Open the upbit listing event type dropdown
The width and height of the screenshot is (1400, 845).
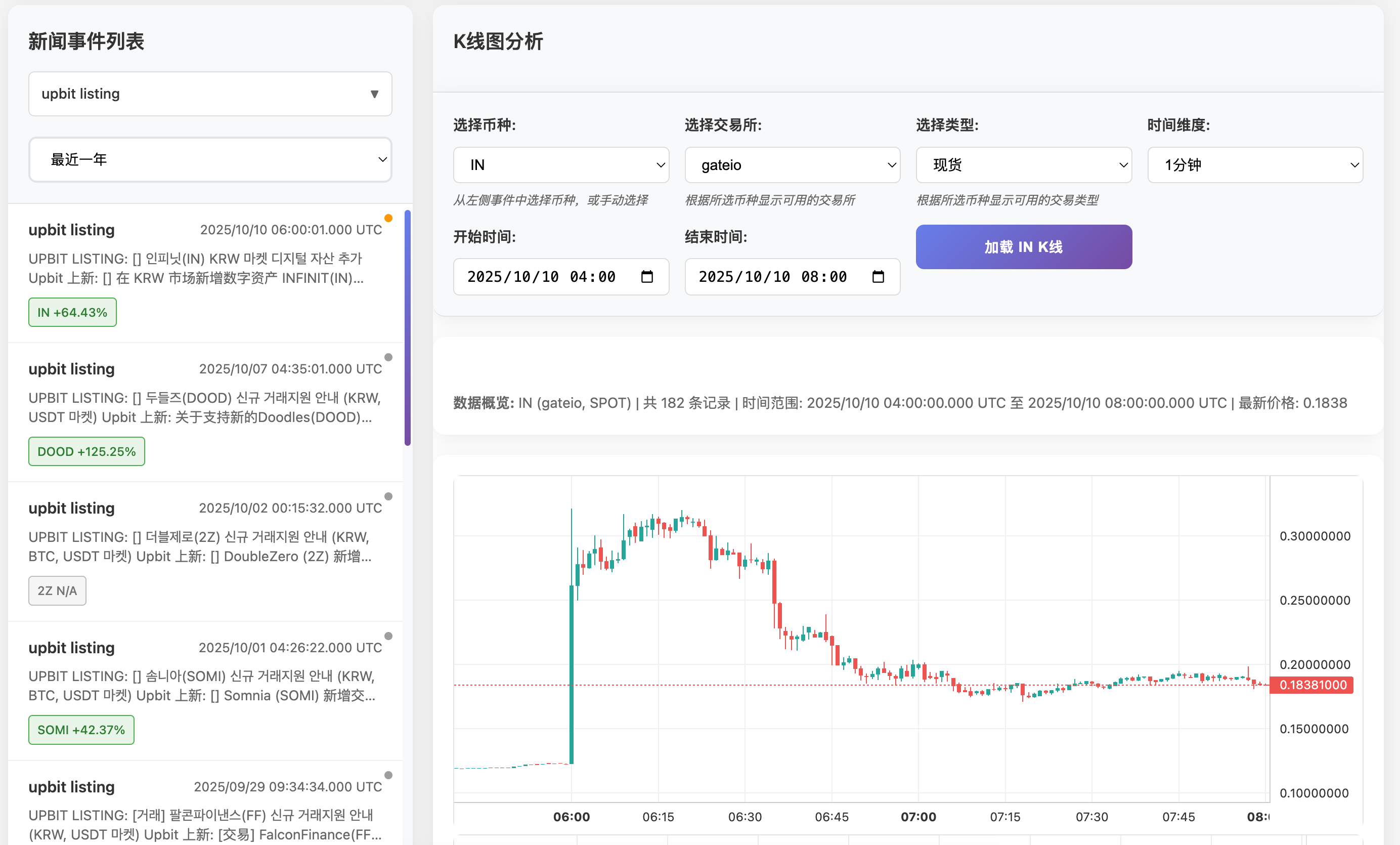click(210, 94)
